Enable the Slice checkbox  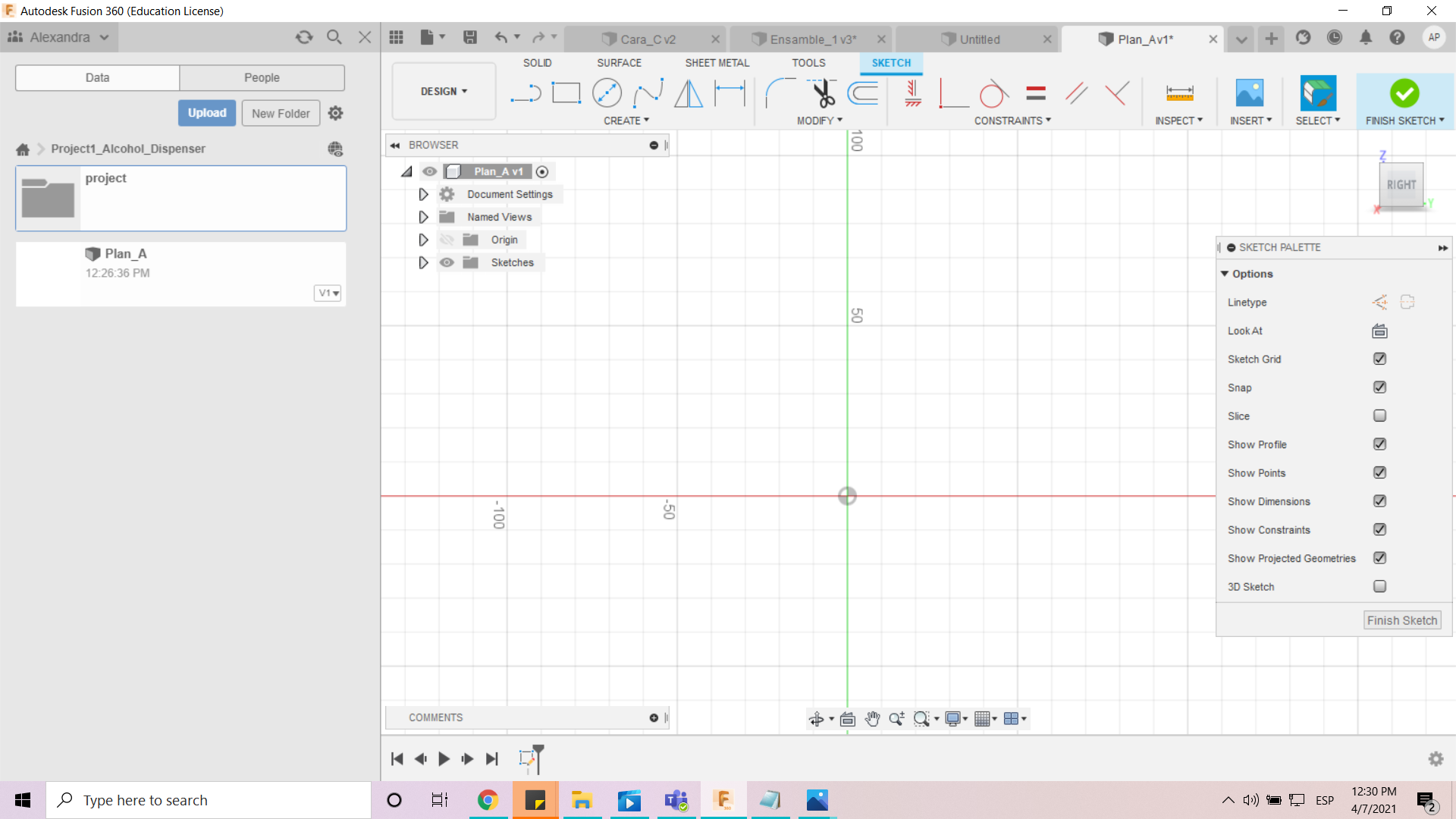click(1379, 416)
